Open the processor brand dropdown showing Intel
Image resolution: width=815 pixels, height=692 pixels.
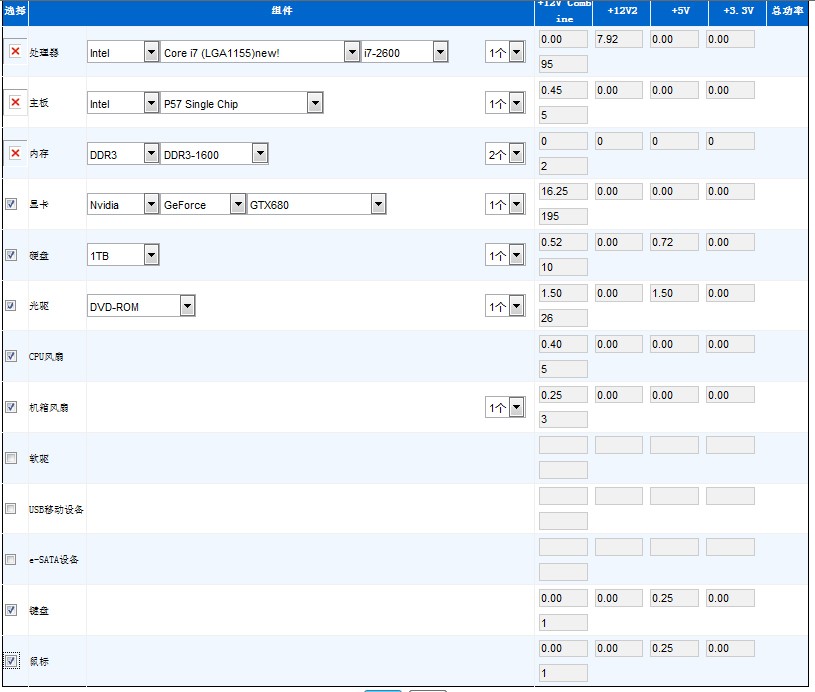pos(123,52)
